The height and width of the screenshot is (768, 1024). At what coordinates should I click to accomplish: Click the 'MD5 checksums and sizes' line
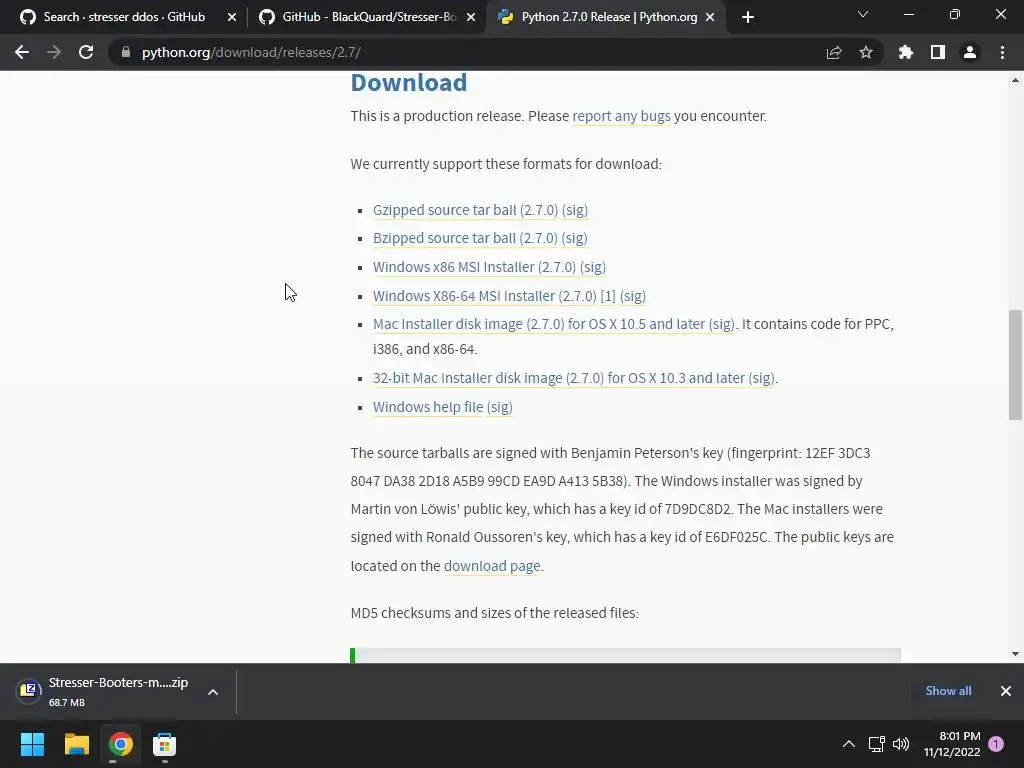(x=494, y=613)
